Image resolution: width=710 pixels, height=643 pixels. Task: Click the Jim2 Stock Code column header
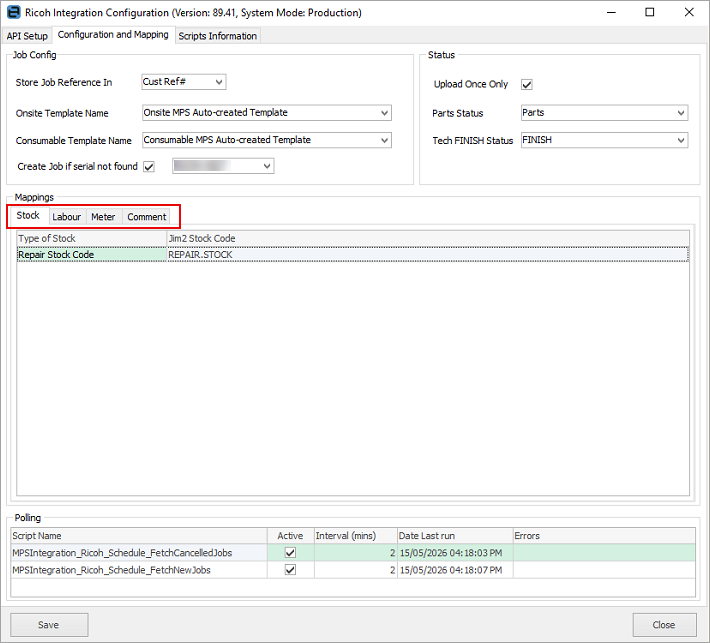point(428,238)
